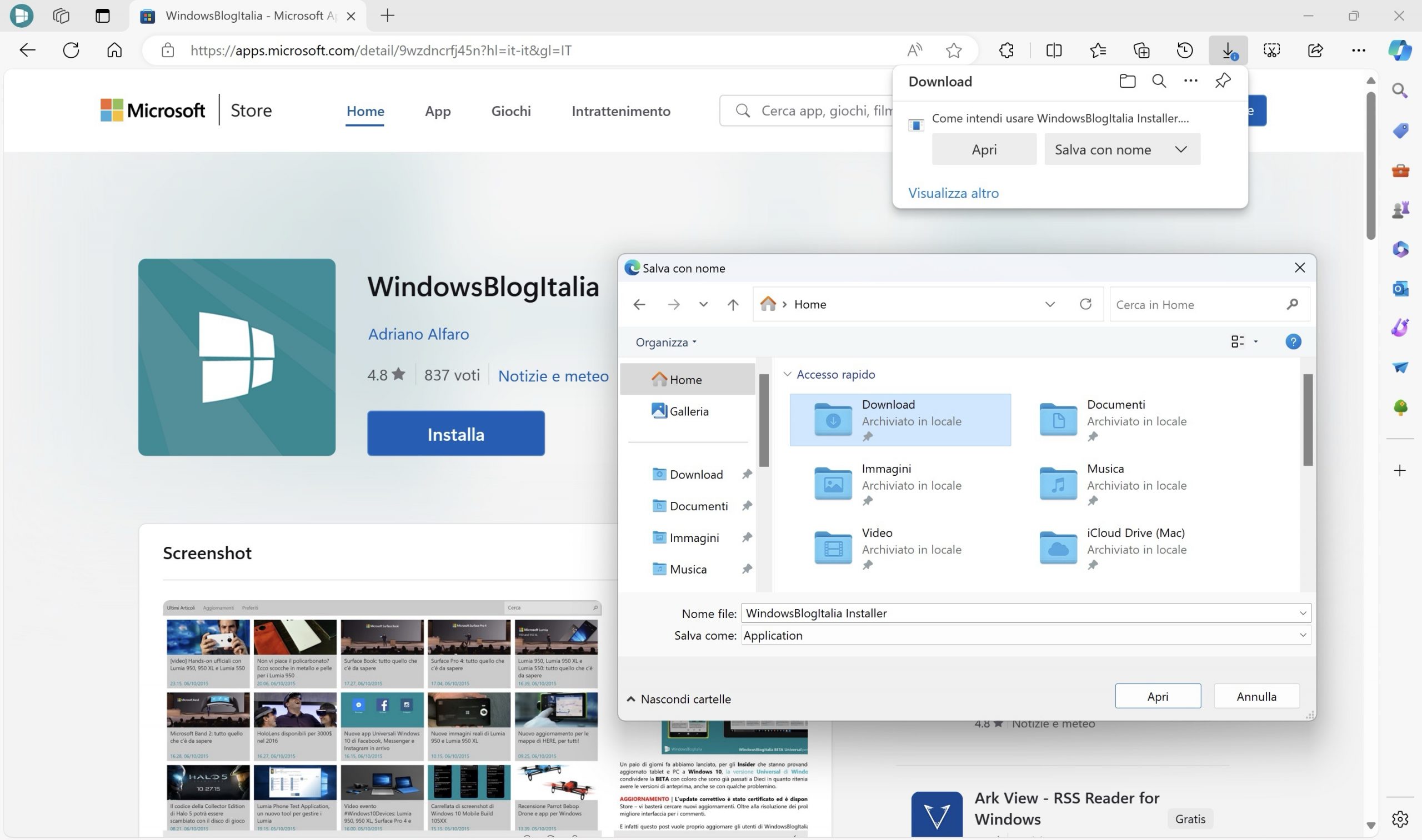Expand the Salva con nome dropdown arrow
Viewport: 1422px width, 840px height.
pyautogui.click(x=1181, y=149)
